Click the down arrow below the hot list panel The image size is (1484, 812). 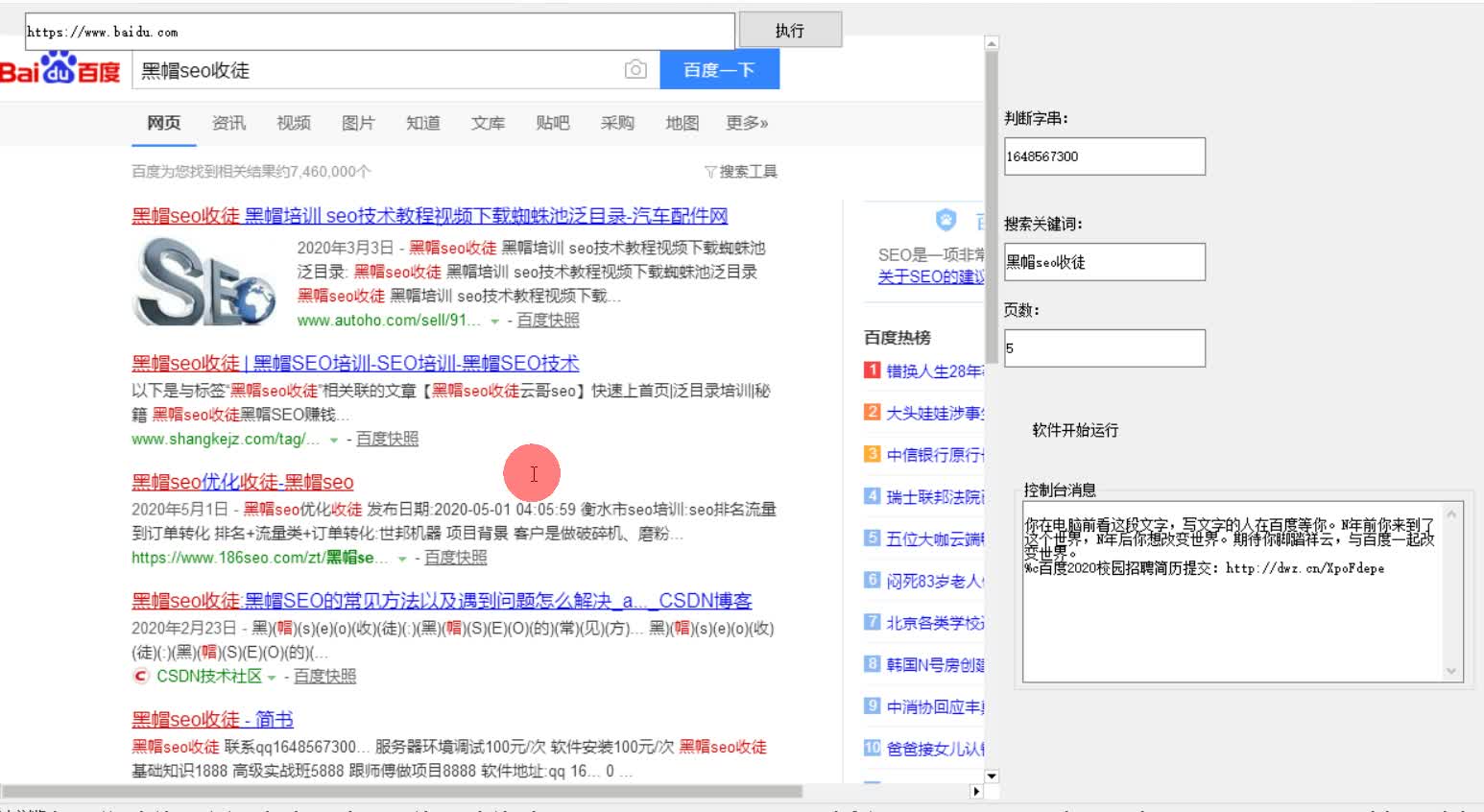click(992, 776)
